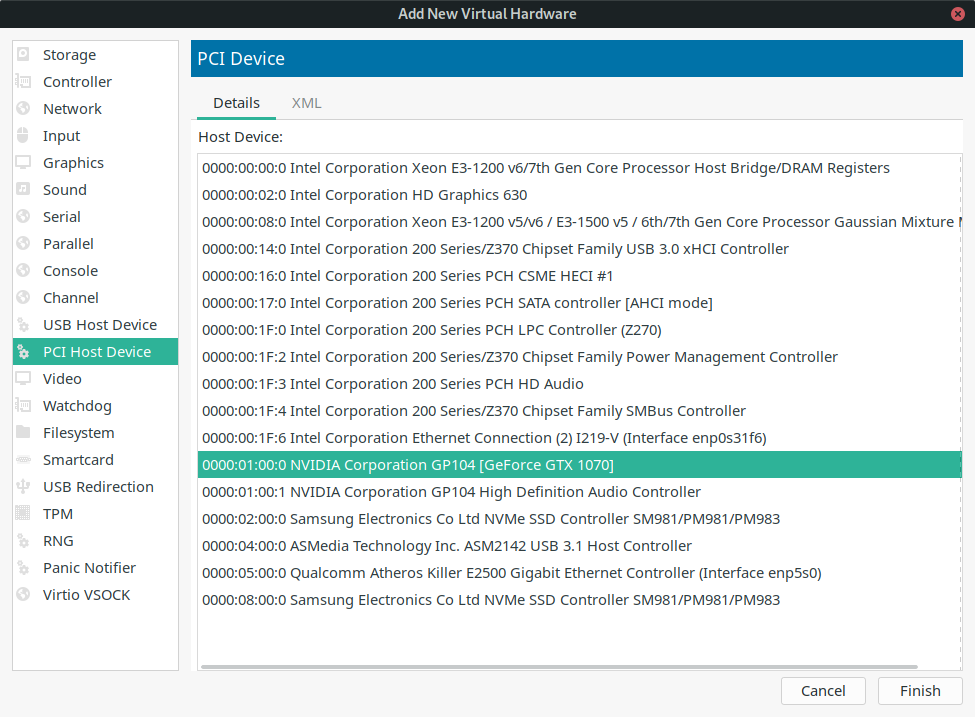Select Network hardware type label
The width and height of the screenshot is (975, 717).
click(x=72, y=109)
